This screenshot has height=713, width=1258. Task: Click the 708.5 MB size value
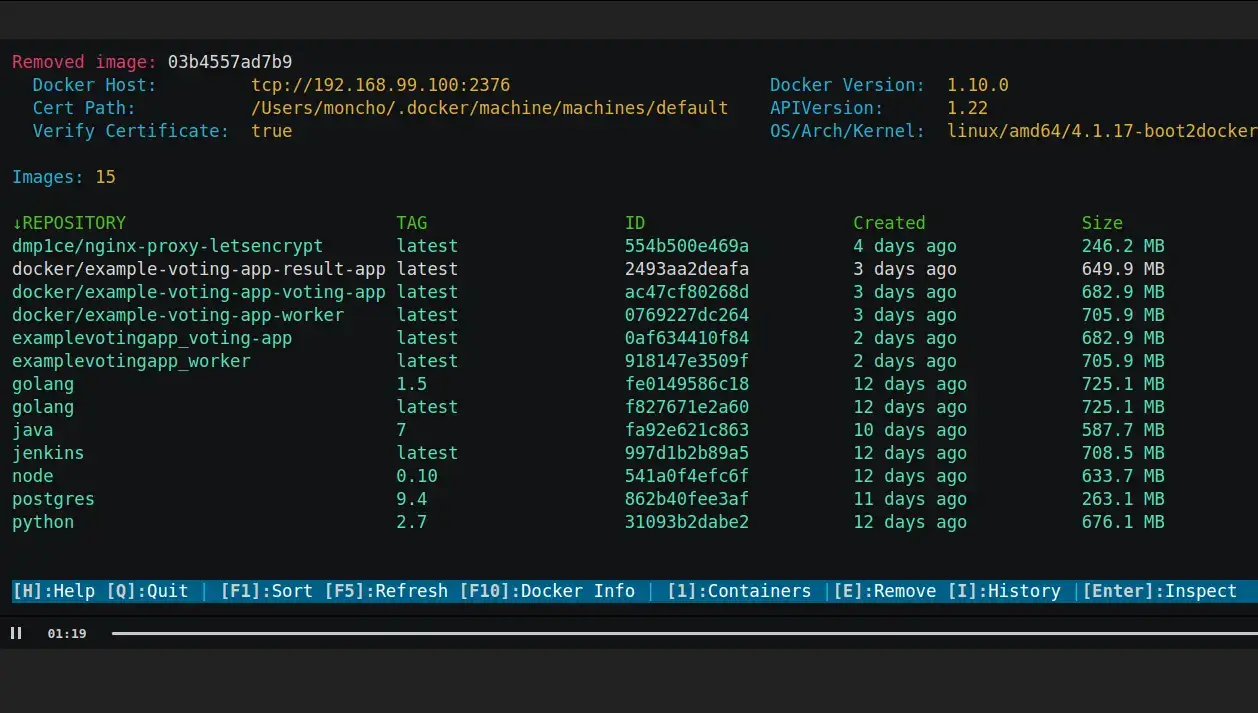(x=1123, y=453)
